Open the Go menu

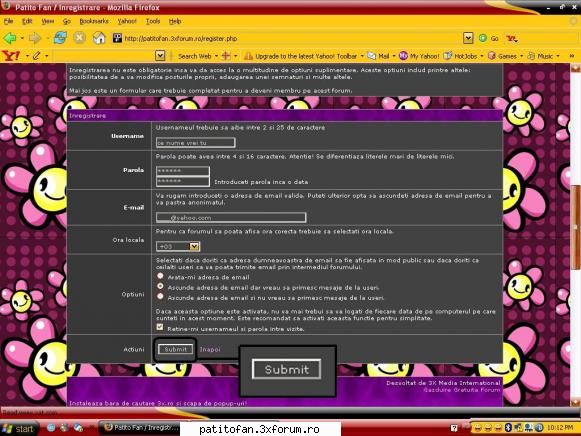(x=67, y=21)
